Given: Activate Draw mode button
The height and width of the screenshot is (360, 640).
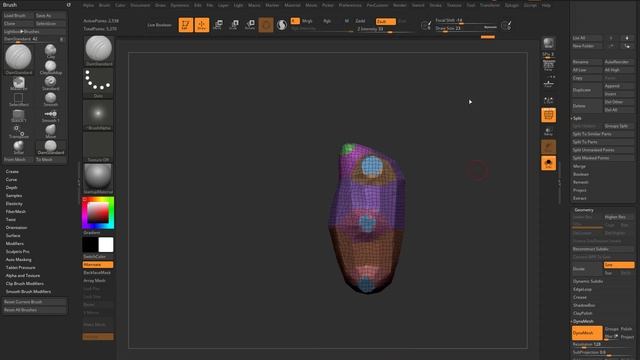Looking at the screenshot, I should pyautogui.click(x=202, y=25).
